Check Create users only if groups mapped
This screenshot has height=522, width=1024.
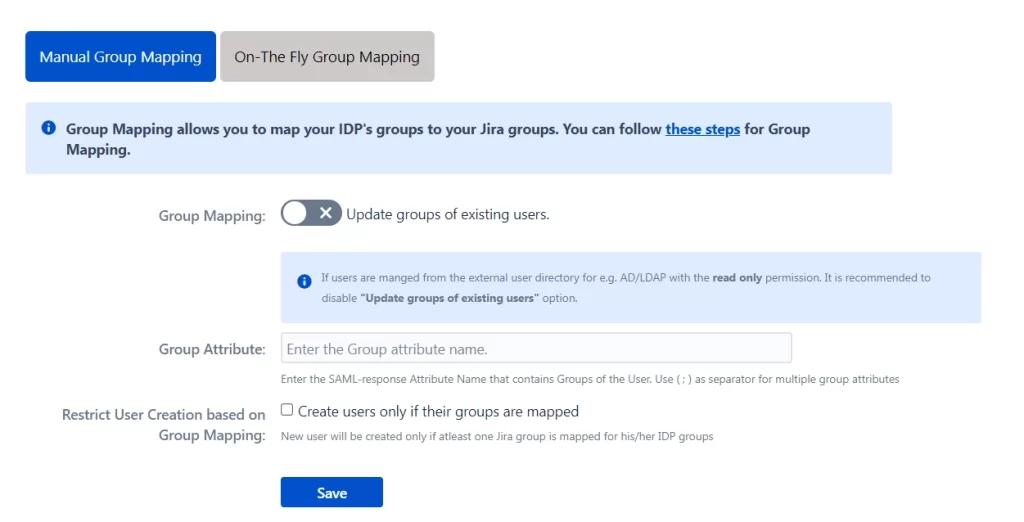(x=287, y=410)
